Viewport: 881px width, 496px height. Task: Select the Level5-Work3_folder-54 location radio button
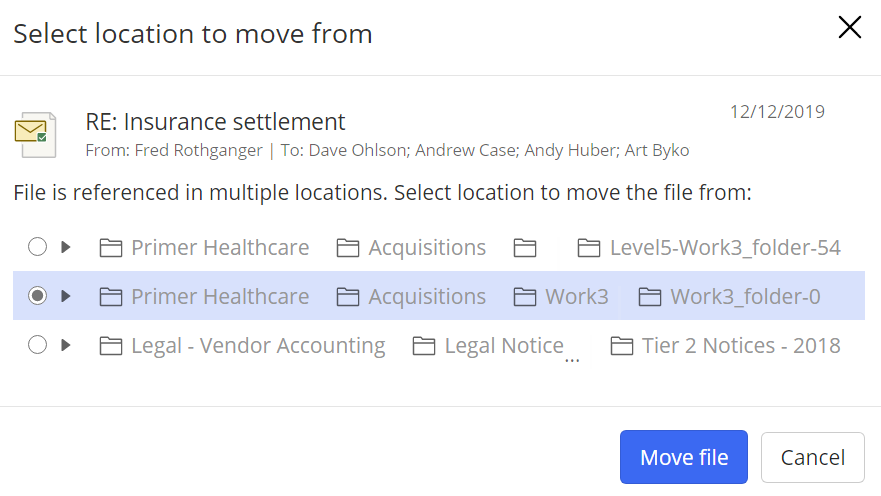[37, 247]
